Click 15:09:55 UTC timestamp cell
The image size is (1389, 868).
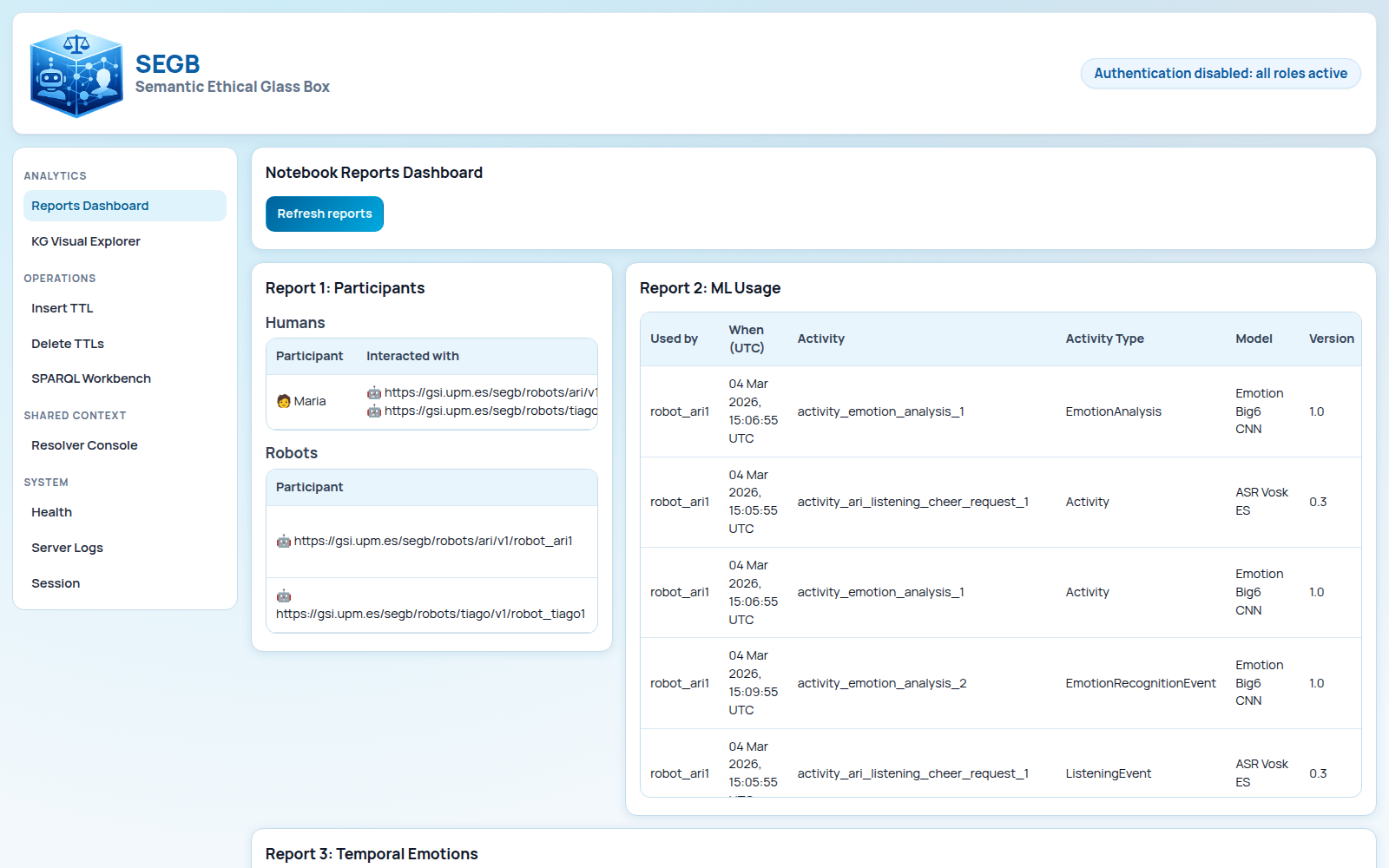click(x=753, y=682)
